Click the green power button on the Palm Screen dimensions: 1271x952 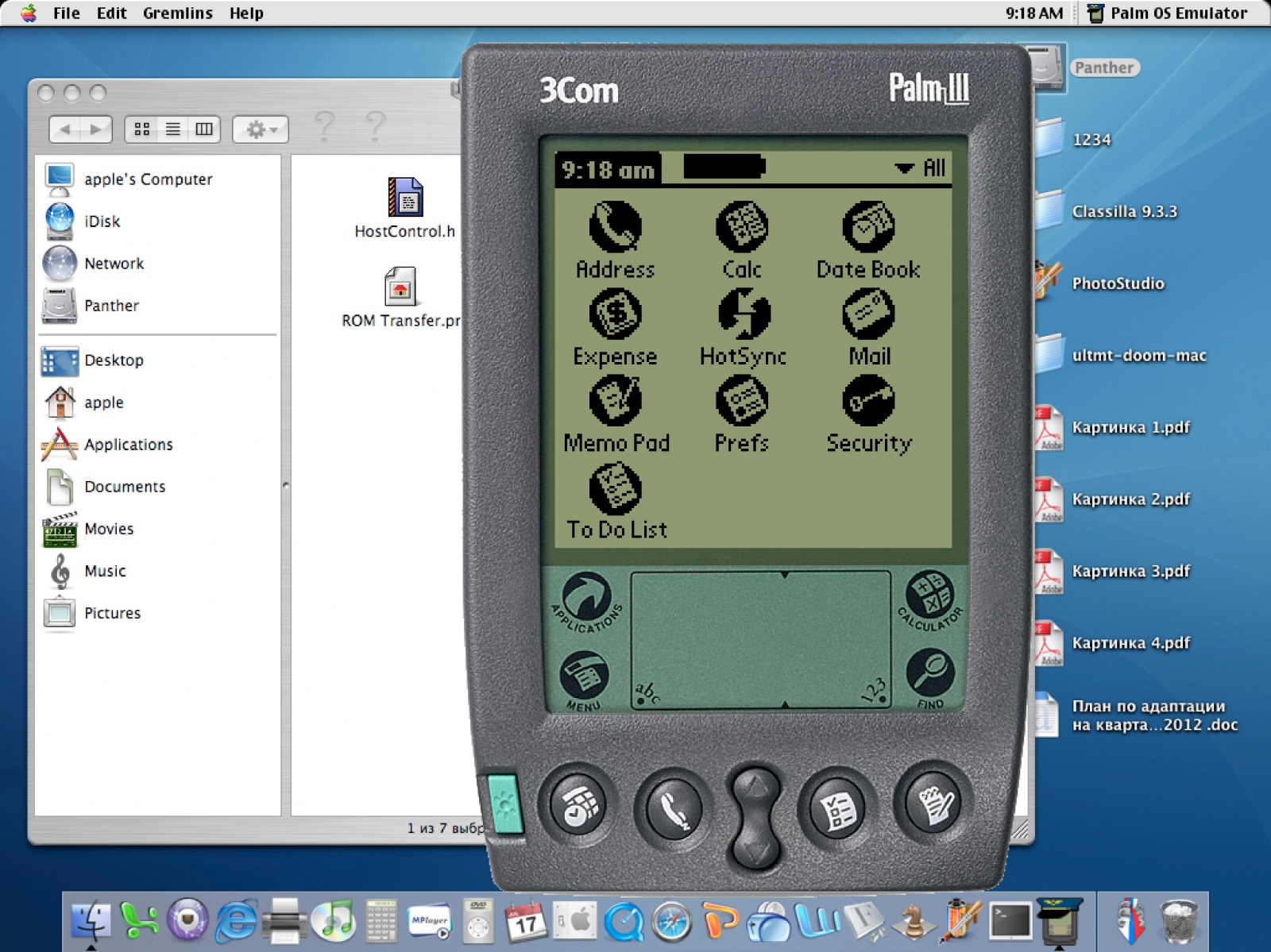[x=504, y=804]
